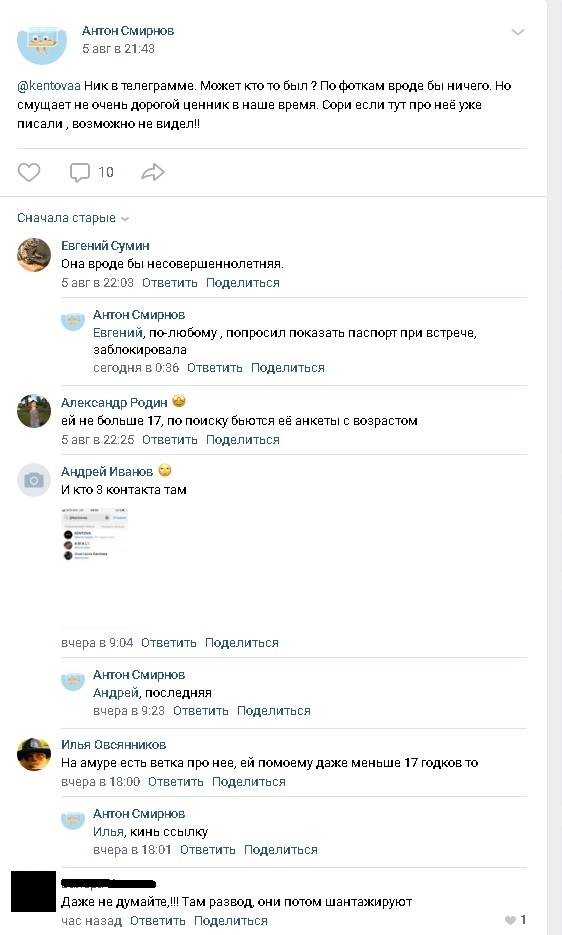The height and width of the screenshot is (935, 562).
Task: Open Евгений Сумин's avatar
Action: [34, 255]
